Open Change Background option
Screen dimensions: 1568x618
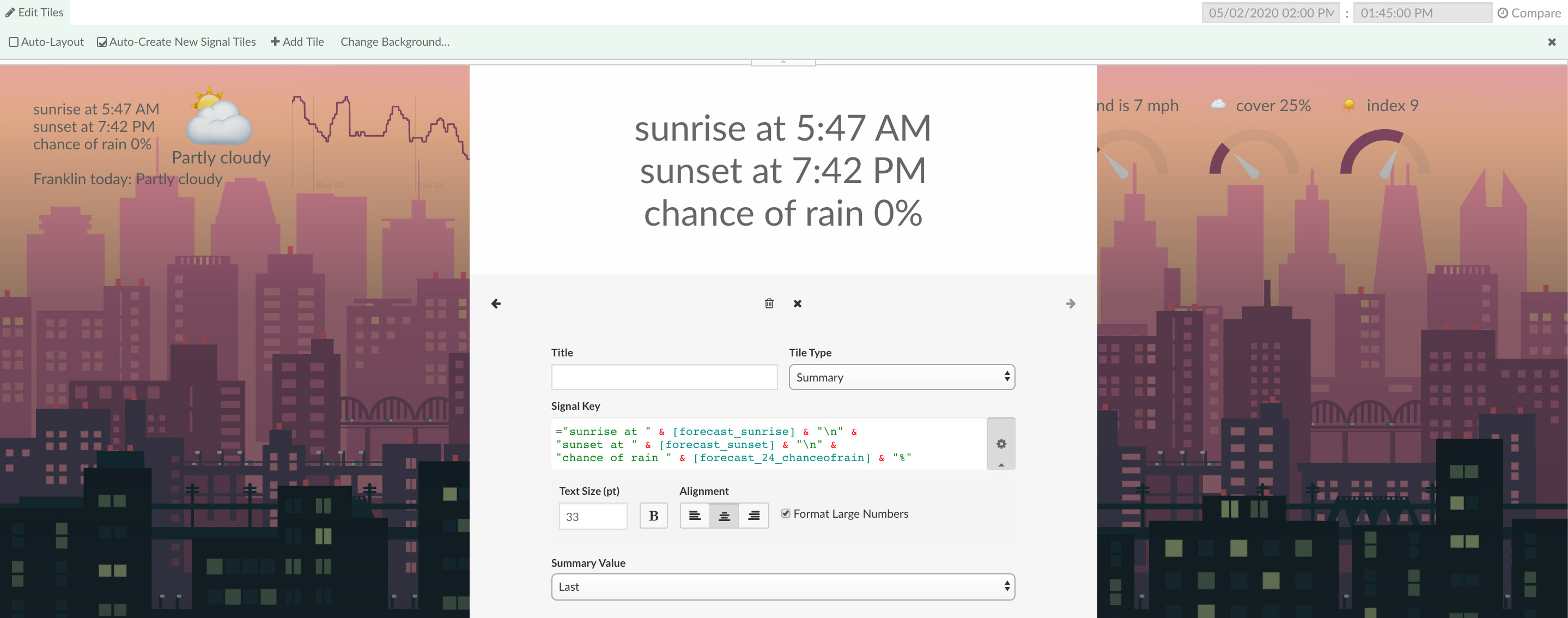(394, 42)
